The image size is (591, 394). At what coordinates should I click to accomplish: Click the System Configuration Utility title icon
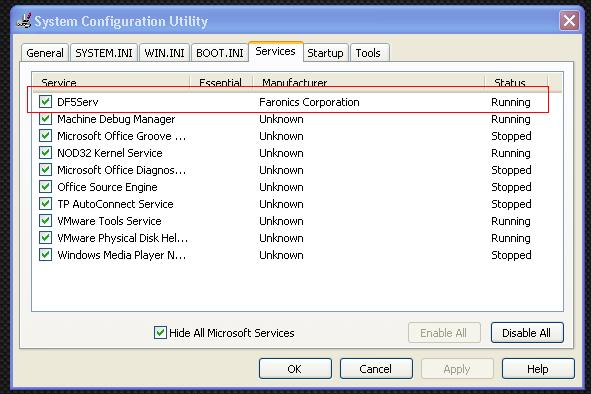pyautogui.click(x=24, y=21)
